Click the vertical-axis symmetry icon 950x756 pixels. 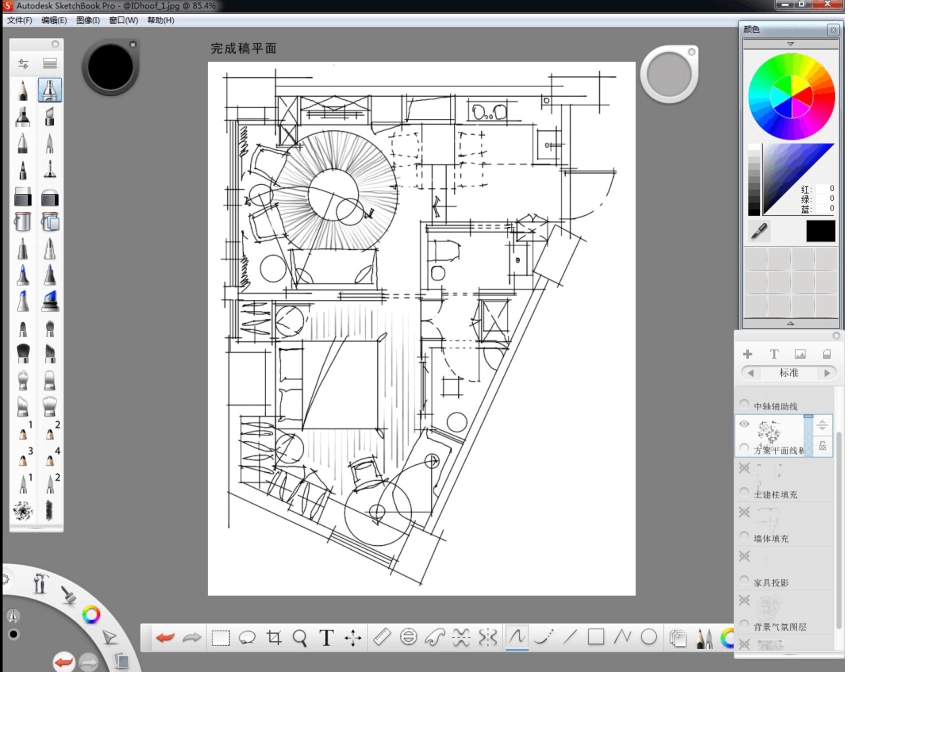click(488, 637)
